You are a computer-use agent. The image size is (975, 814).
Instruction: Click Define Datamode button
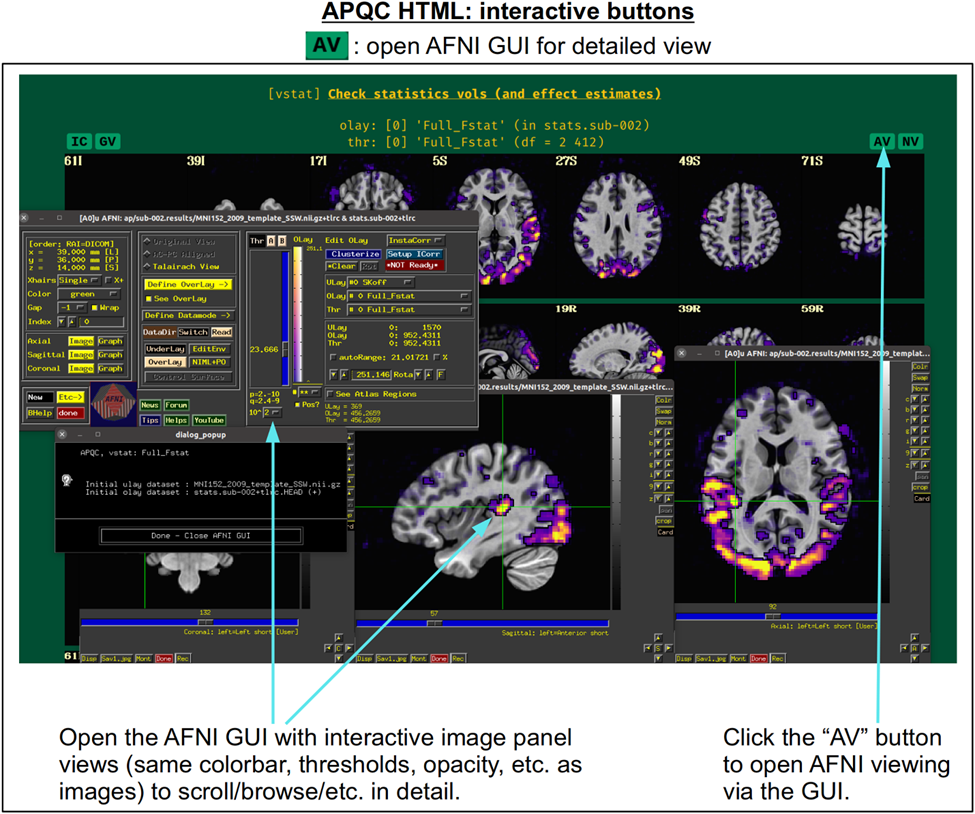[188, 315]
